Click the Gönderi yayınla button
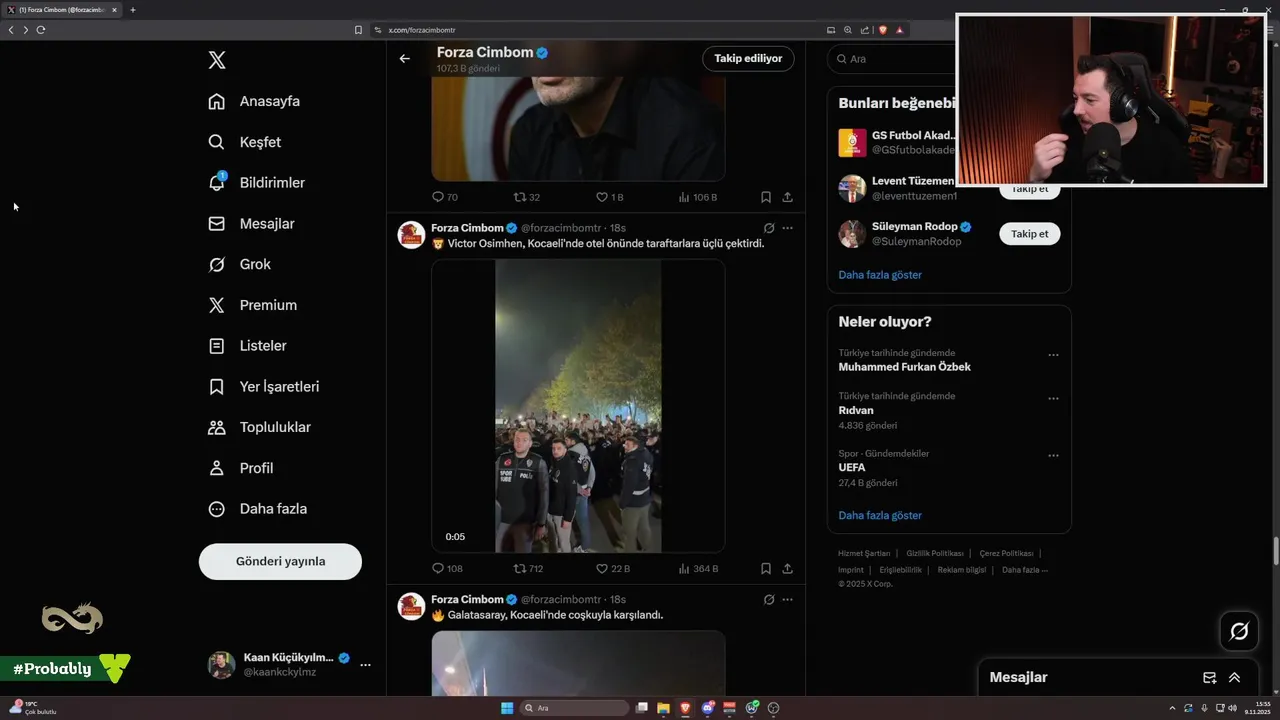This screenshot has height=720, width=1280. pos(280,561)
